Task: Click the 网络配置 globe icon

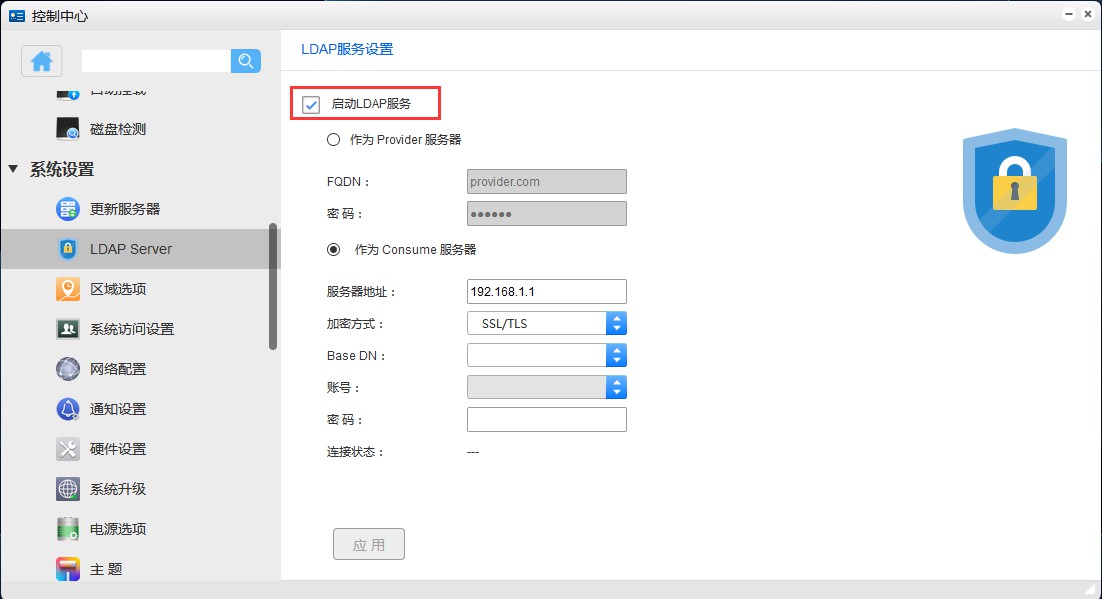Action: tap(68, 369)
